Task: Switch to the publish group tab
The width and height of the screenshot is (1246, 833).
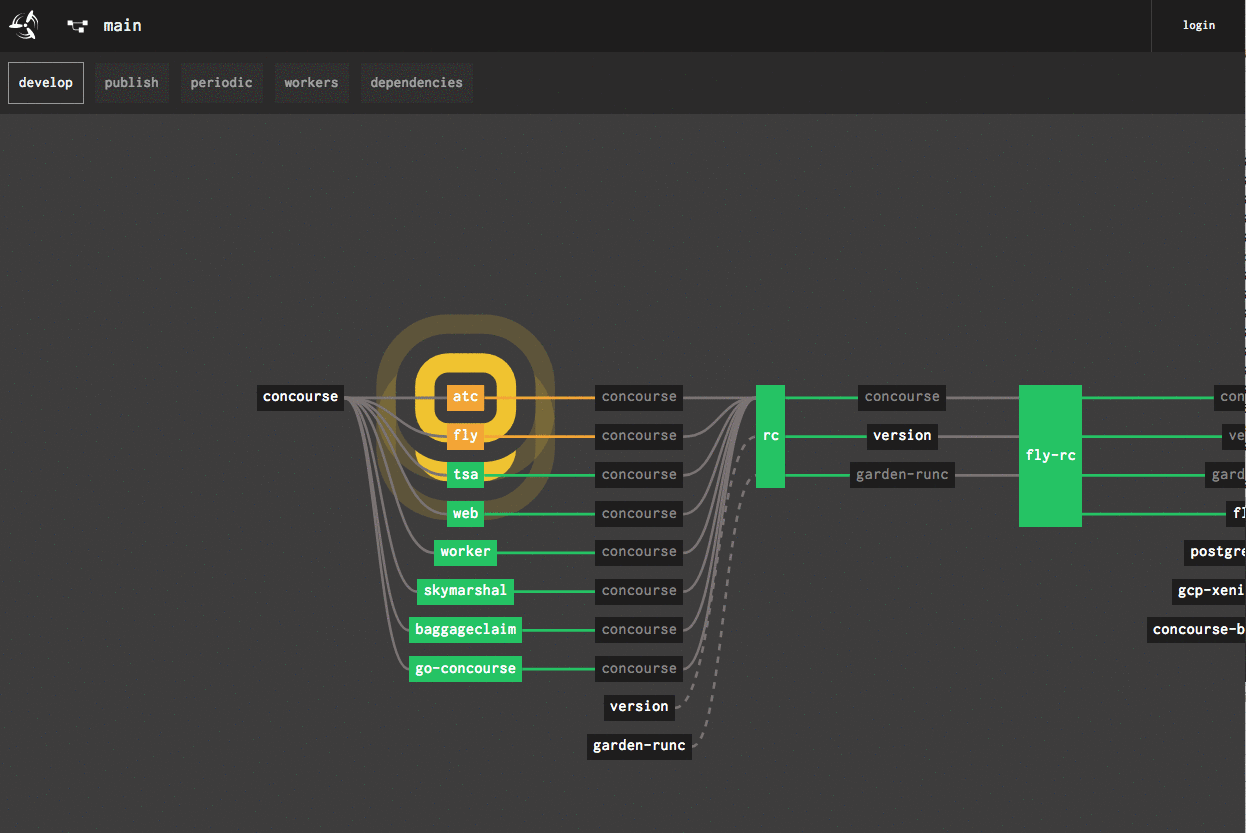Action: coord(131,83)
